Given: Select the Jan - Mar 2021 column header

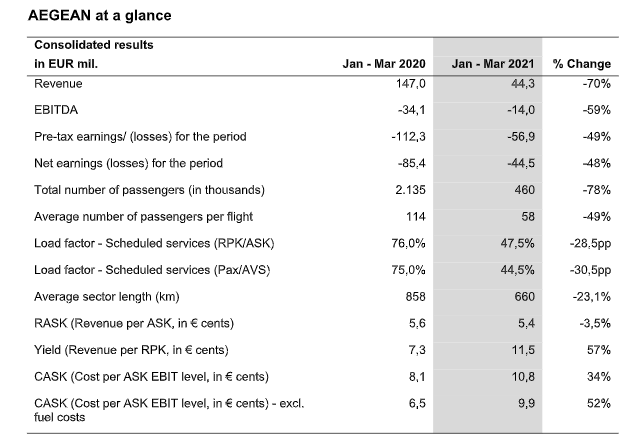Looking at the screenshot, I should 493,64.
